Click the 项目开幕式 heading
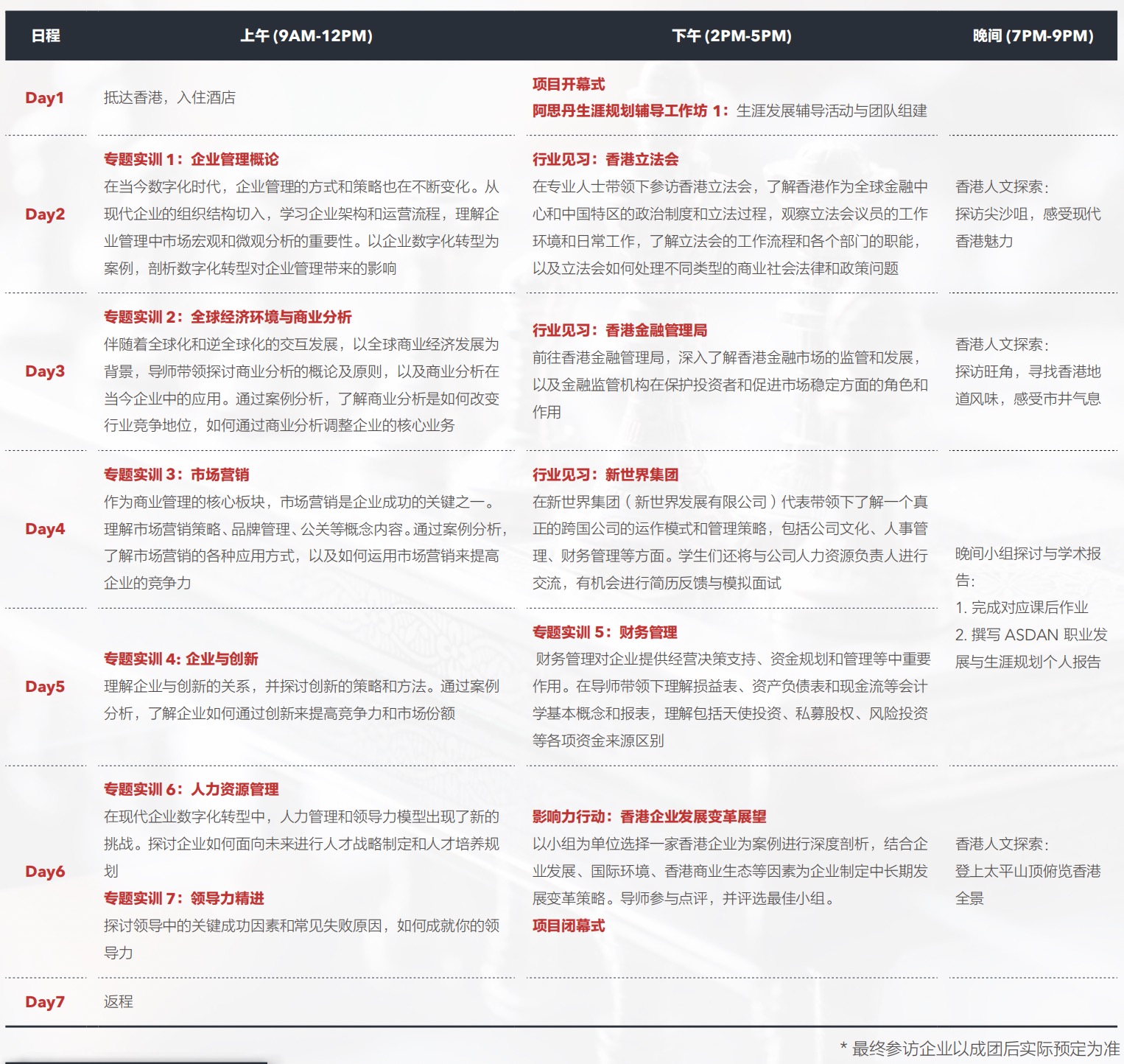1124x1064 pixels. [x=569, y=84]
